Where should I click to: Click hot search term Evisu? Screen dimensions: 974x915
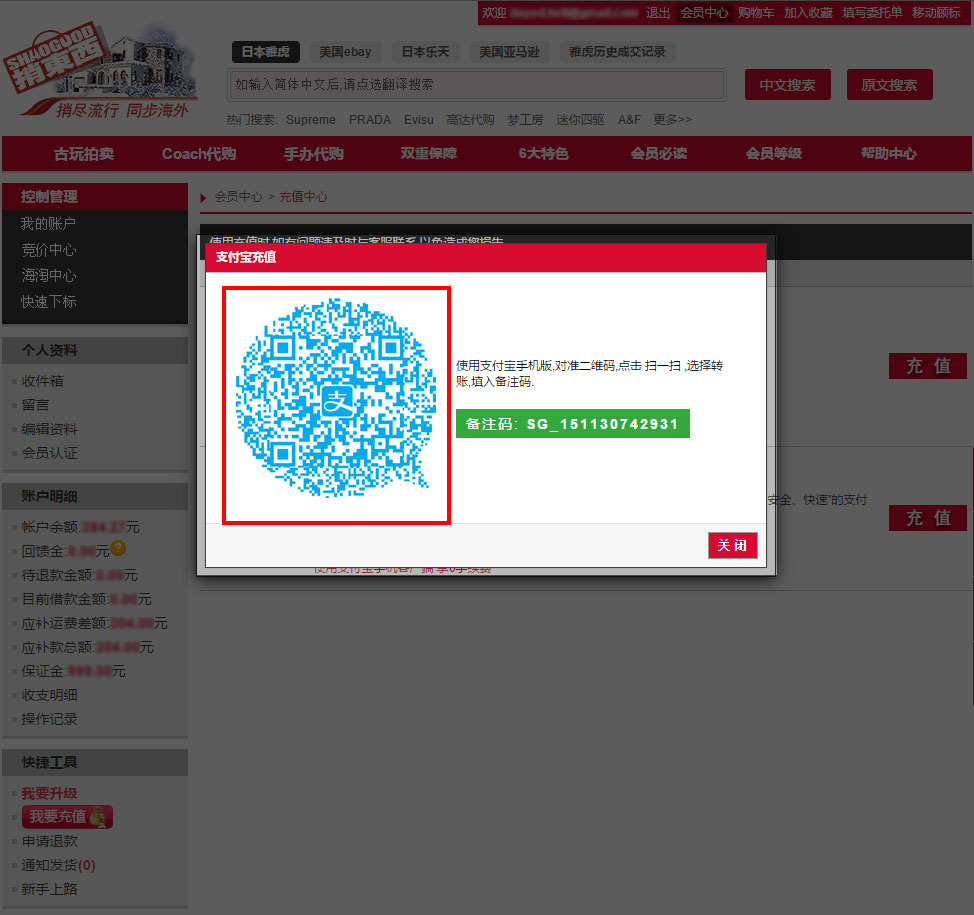click(x=419, y=119)
